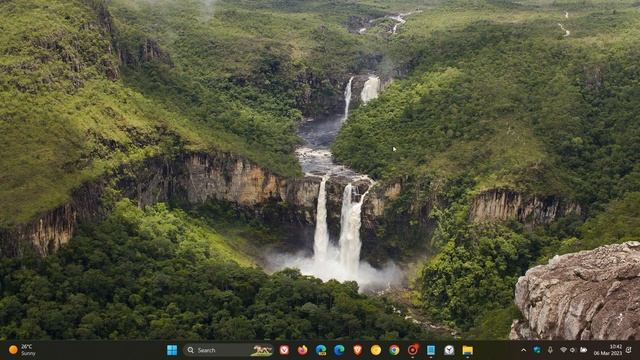The height and width of the screenshot is (360, 640).
Task: Open the white clock app icon
Action: click(449, 350)
